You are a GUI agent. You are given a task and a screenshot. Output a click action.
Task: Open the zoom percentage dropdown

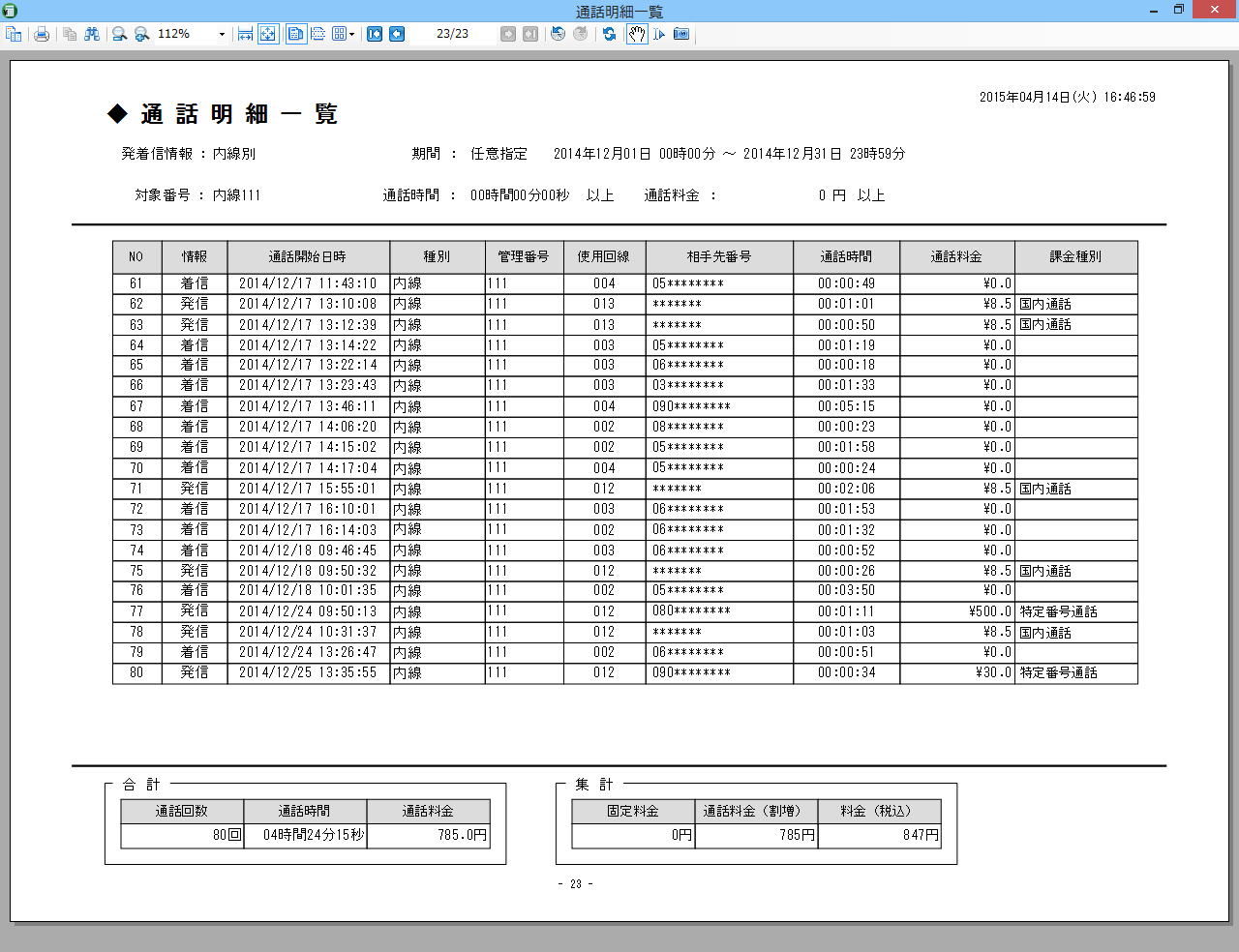pyautogui.click(x=222, y=34)
